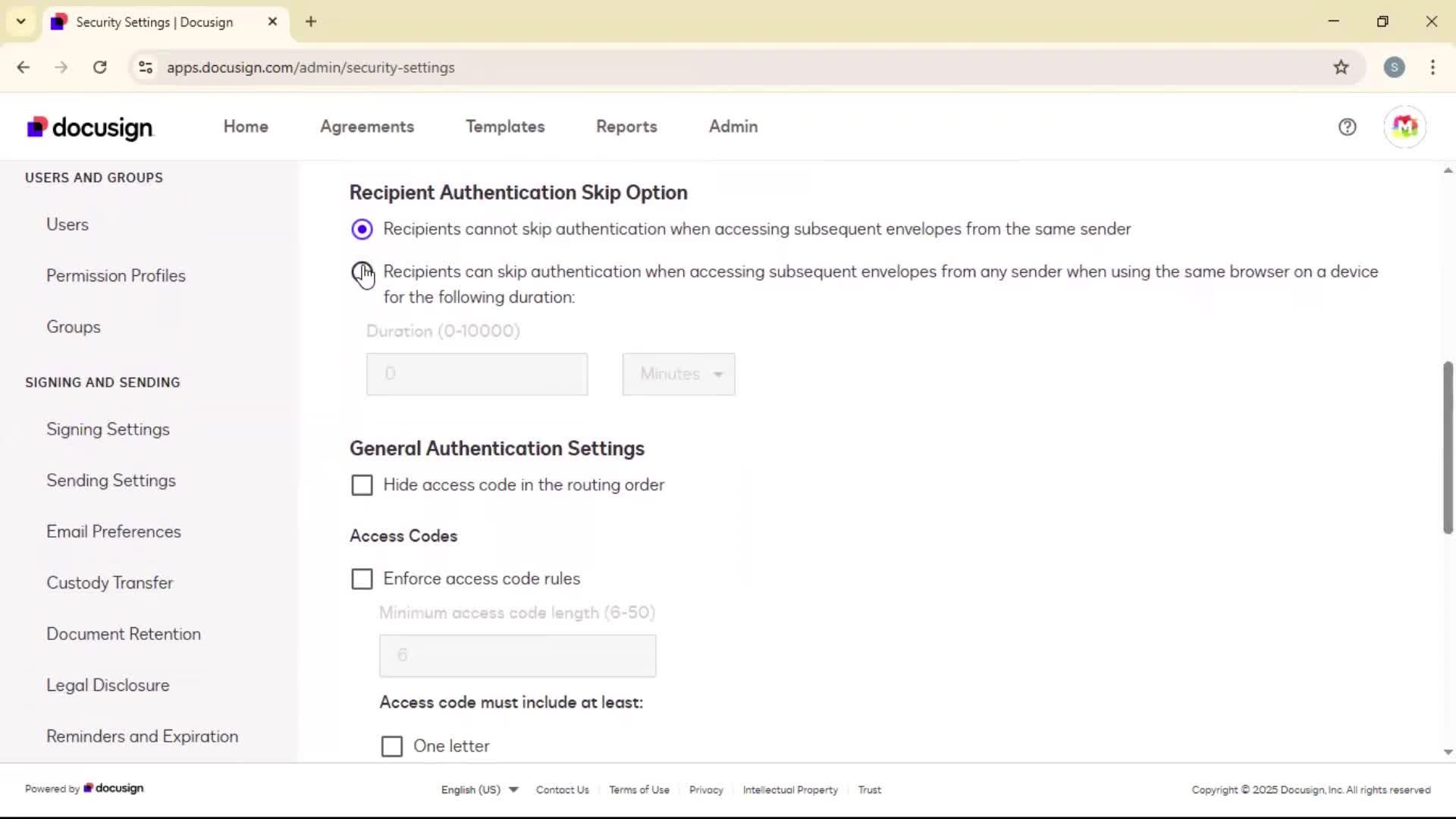
Task: Open Privacy footer link
Action: coord(706,789)
